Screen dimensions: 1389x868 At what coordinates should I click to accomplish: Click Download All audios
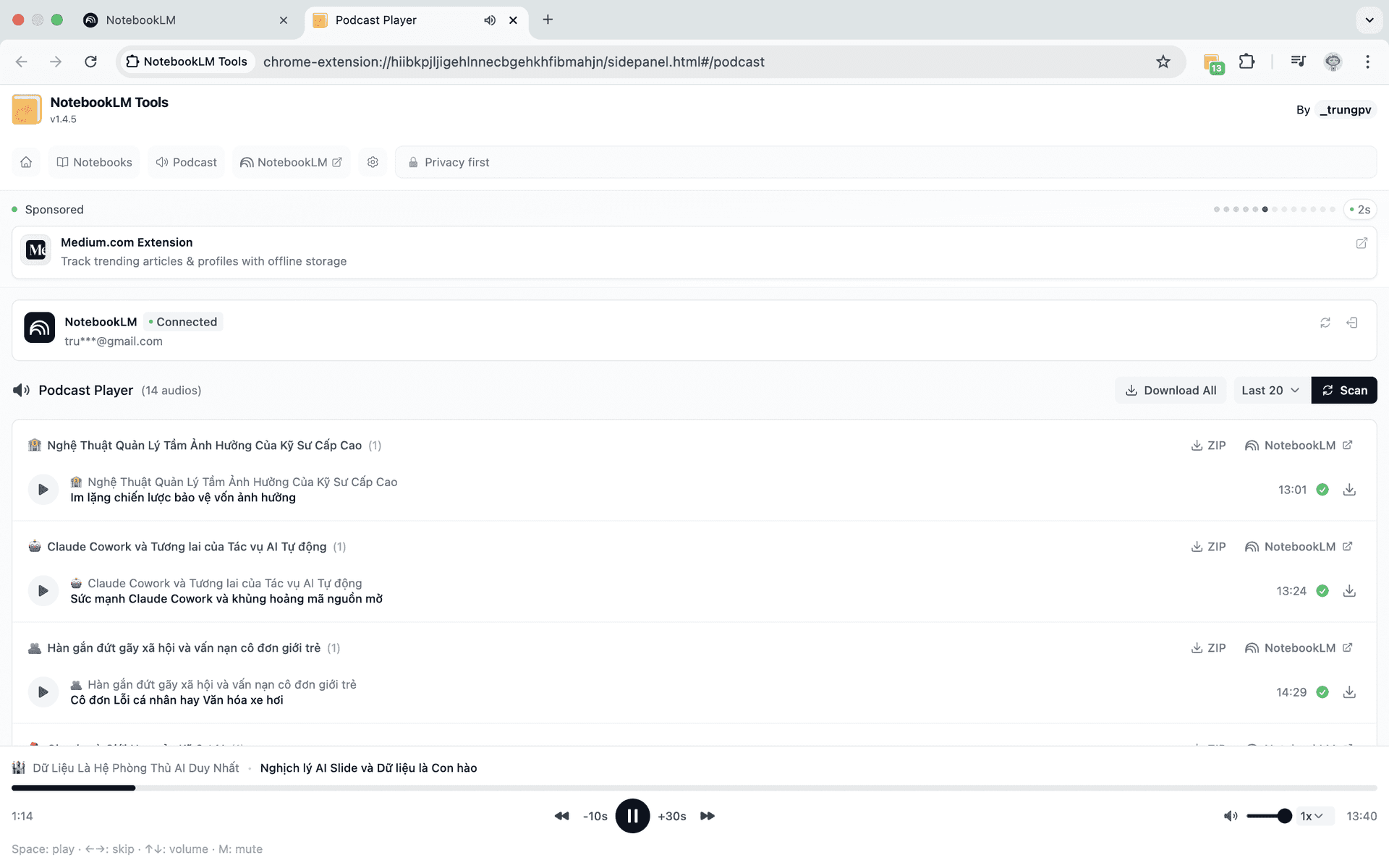[1171, 390]
